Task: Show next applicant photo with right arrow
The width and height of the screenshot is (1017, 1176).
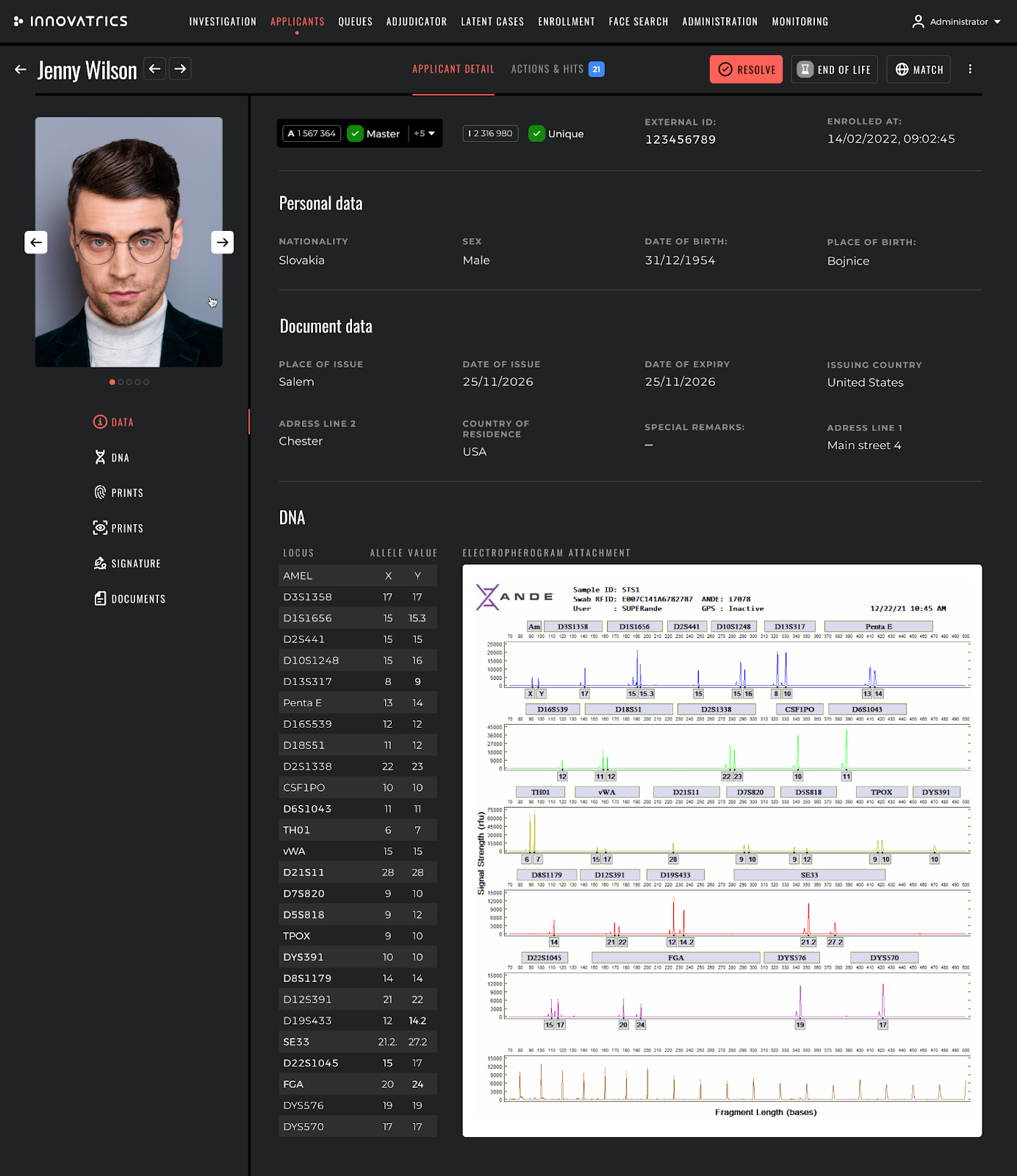Action: (222, 243)
